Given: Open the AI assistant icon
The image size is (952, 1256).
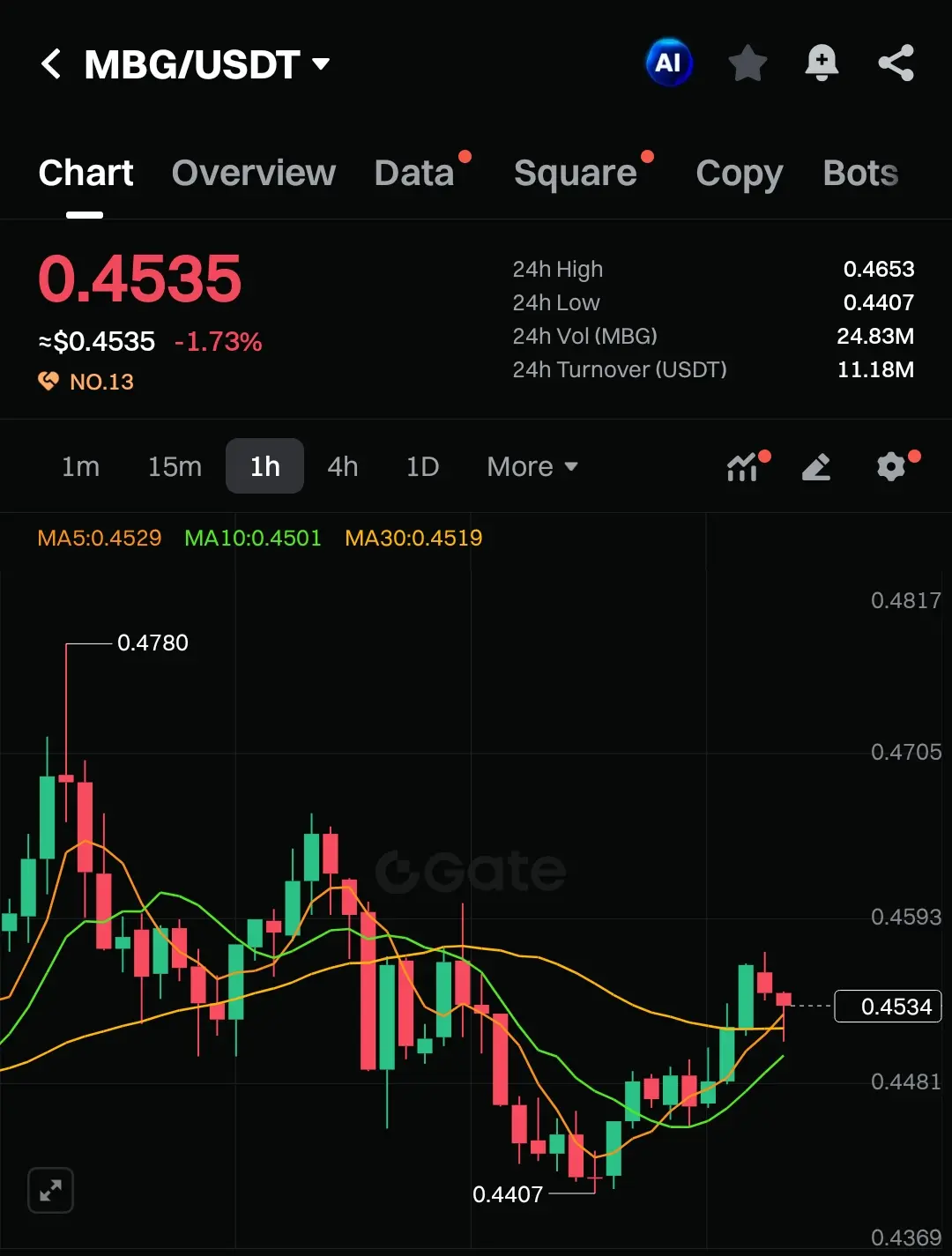Looking at the screenshot, I should (669, 63).
